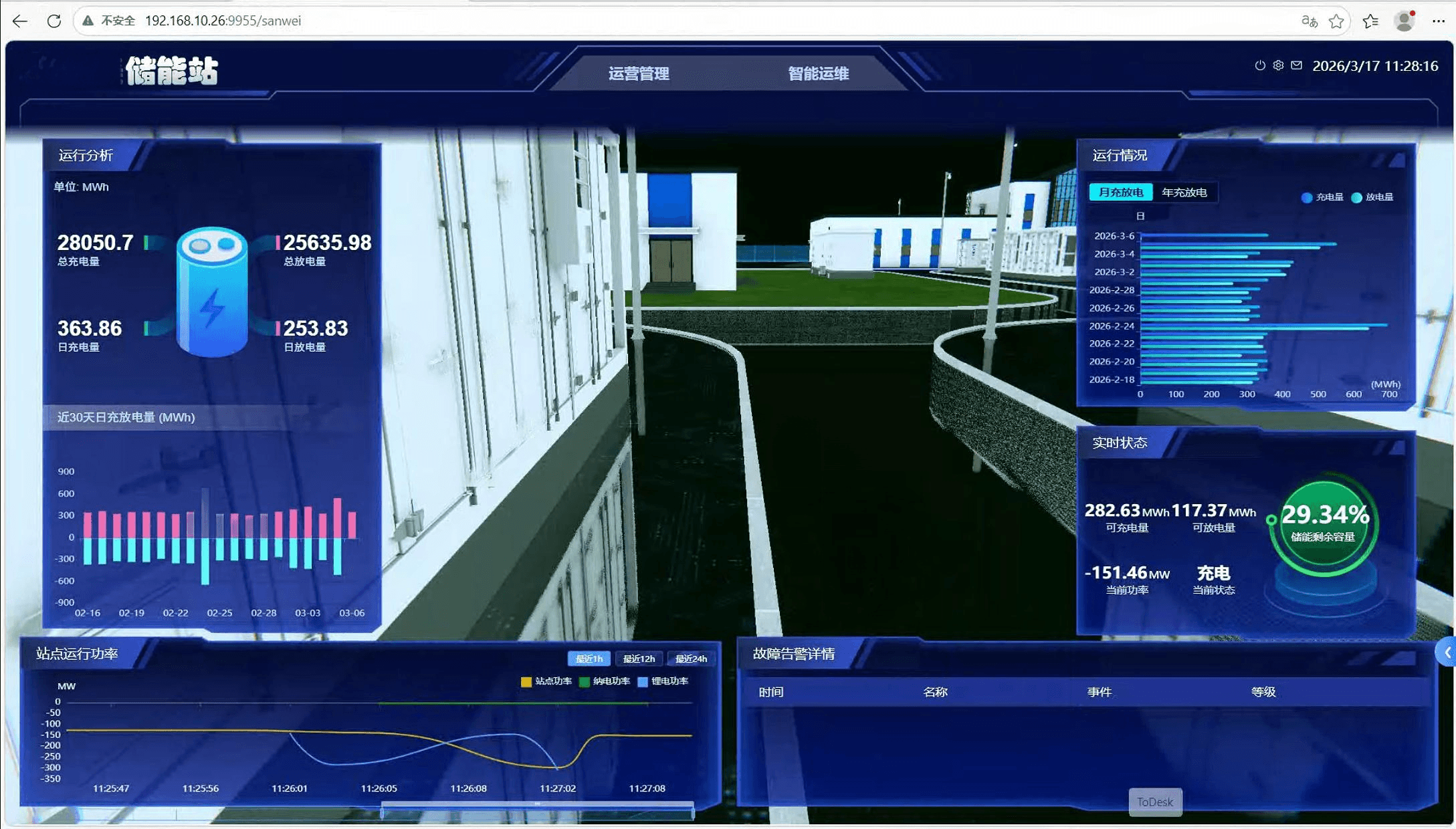
Task: Click the browser refresh icon
Action: pos(54,21)
